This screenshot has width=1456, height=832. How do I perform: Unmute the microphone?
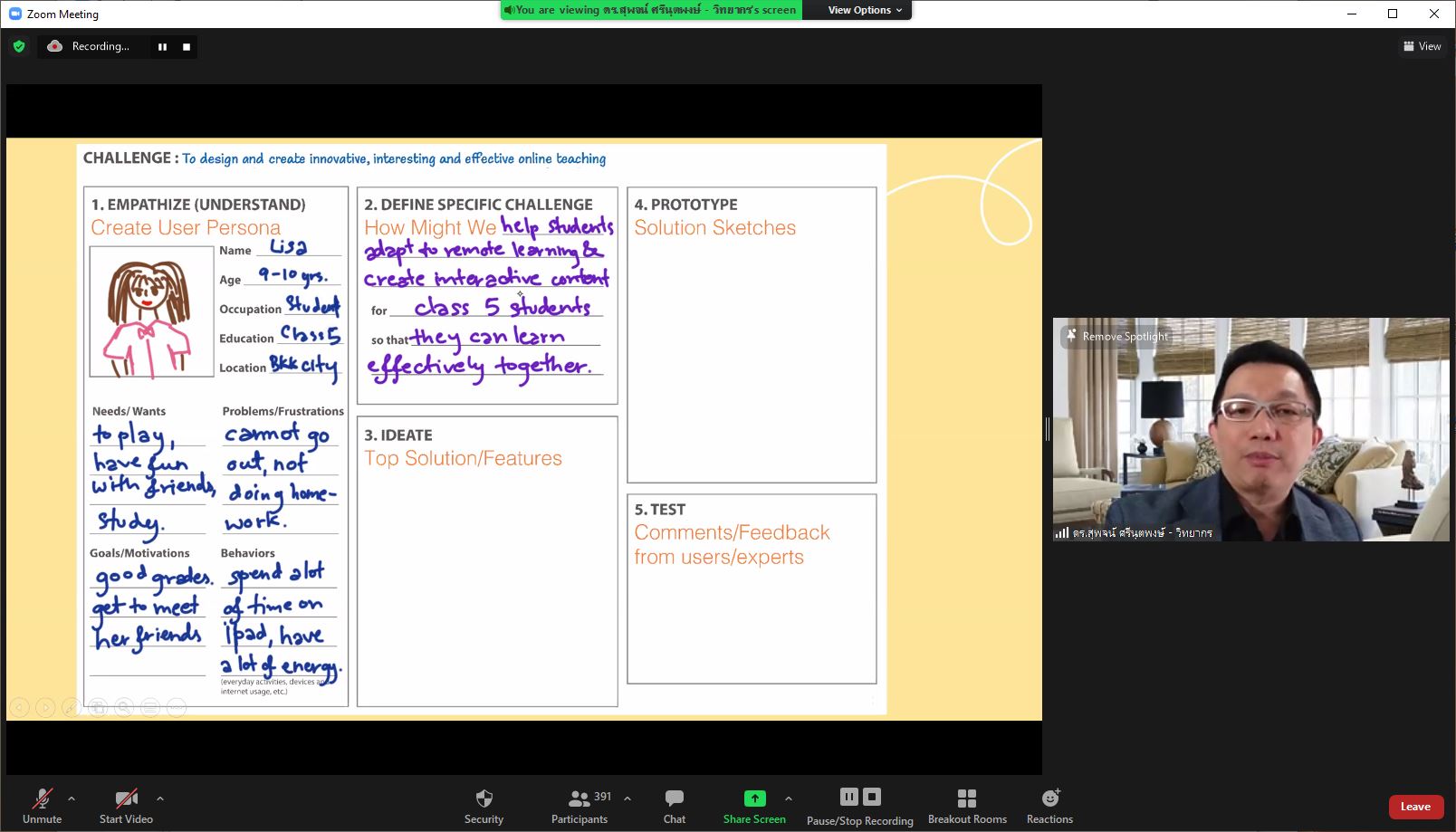point(42,805)
